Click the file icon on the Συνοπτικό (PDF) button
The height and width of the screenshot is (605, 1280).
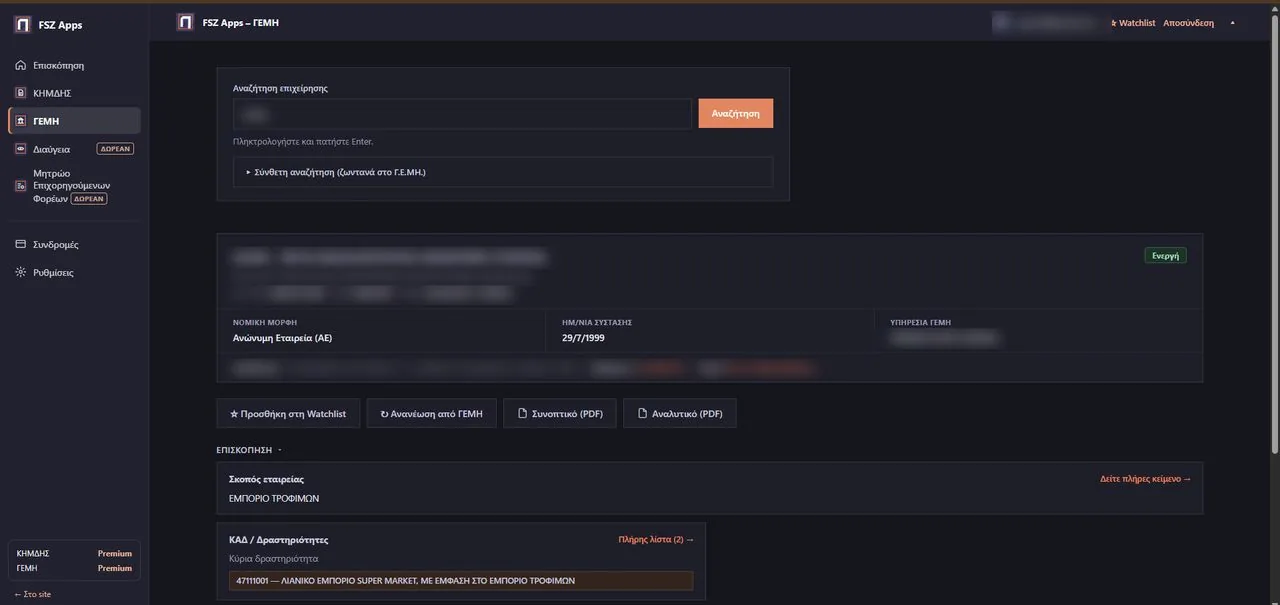click(x=522, y=414)
